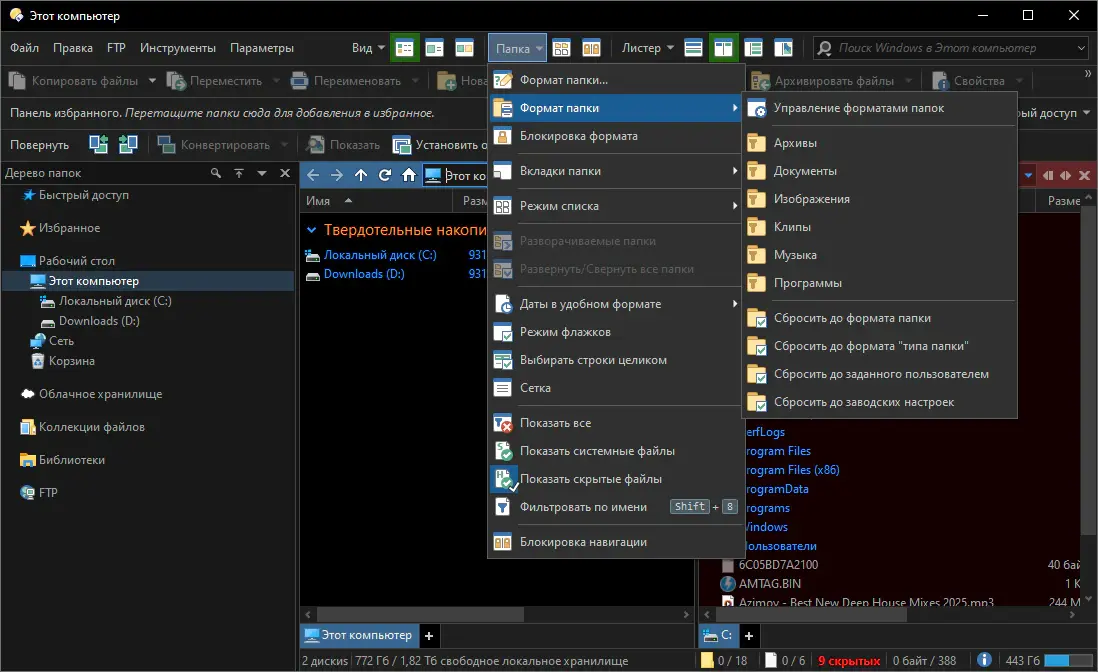Toggle Выбирать строки целиком option
The height and width of the screenshot is (672, 1098).
[616, 360]
